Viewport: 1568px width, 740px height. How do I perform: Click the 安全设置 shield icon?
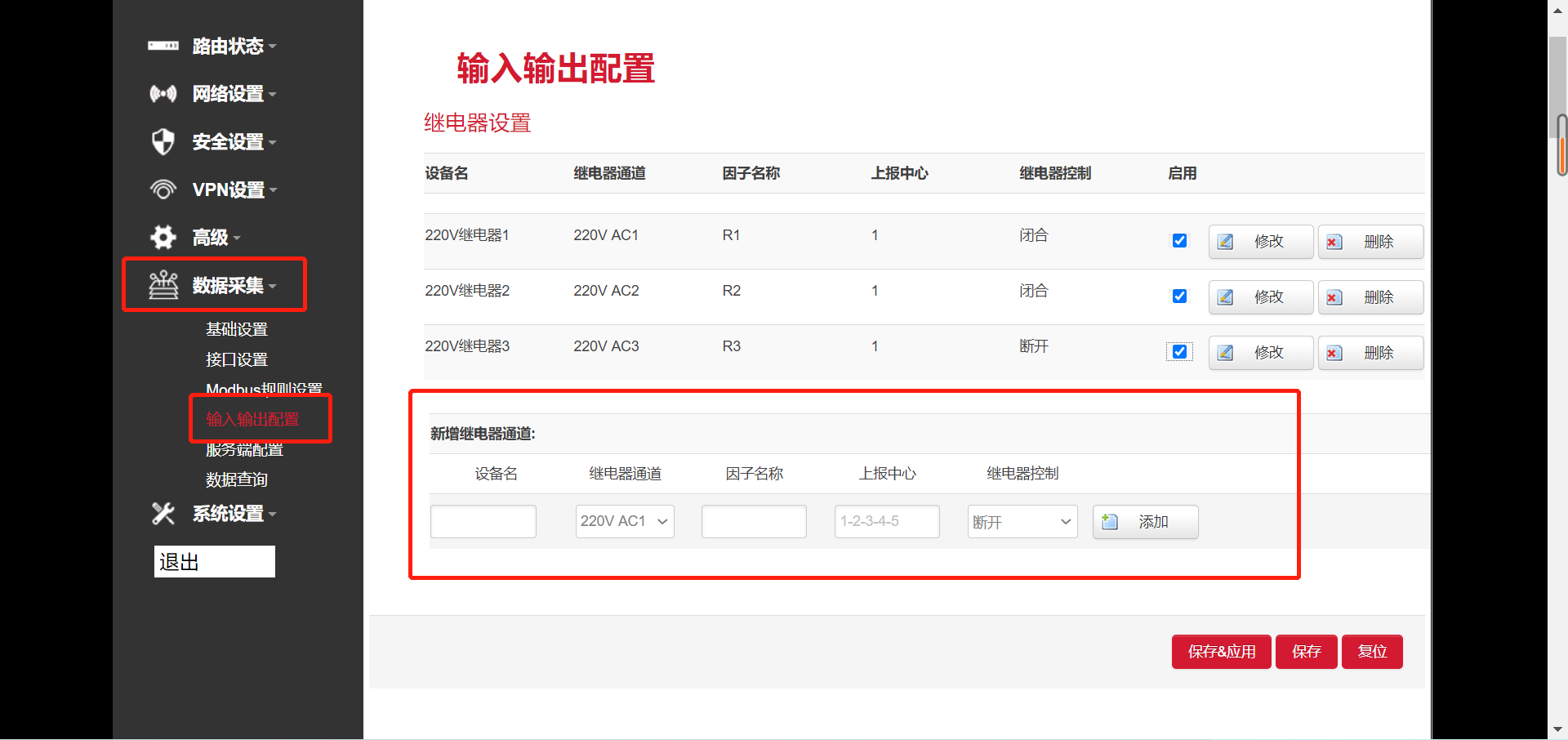163,141
